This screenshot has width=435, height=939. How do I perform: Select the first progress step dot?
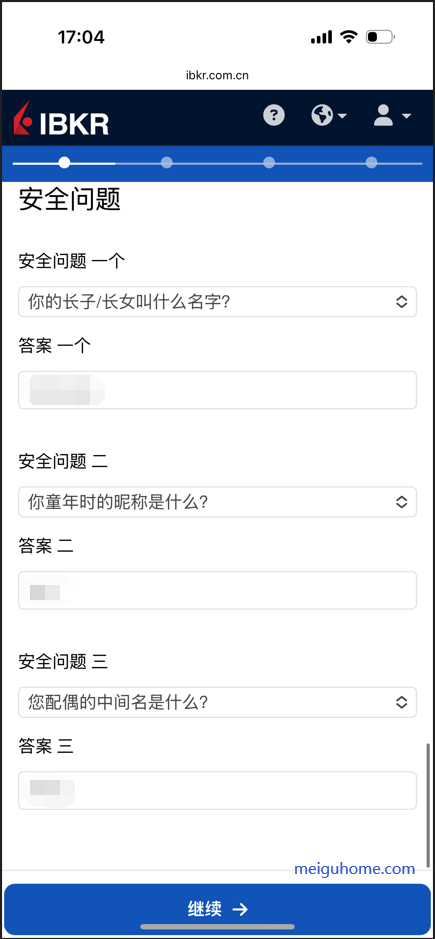[65, 162]
